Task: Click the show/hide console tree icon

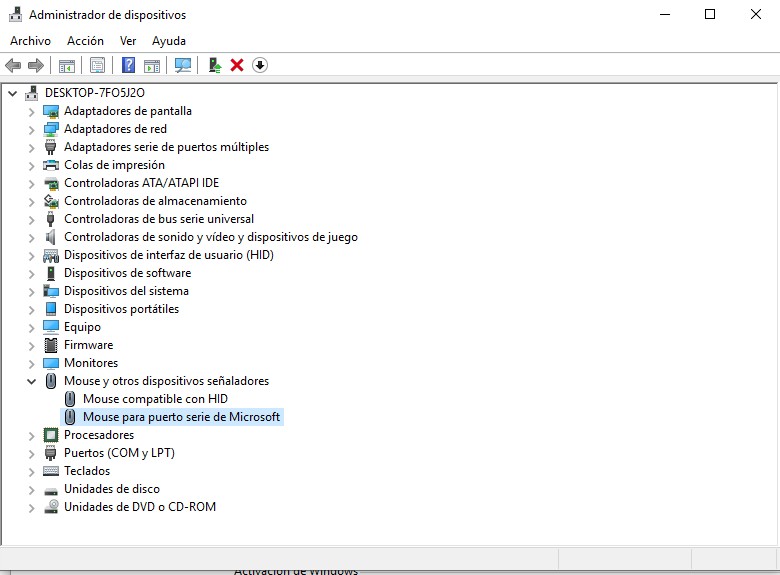Action: point(67,65)
